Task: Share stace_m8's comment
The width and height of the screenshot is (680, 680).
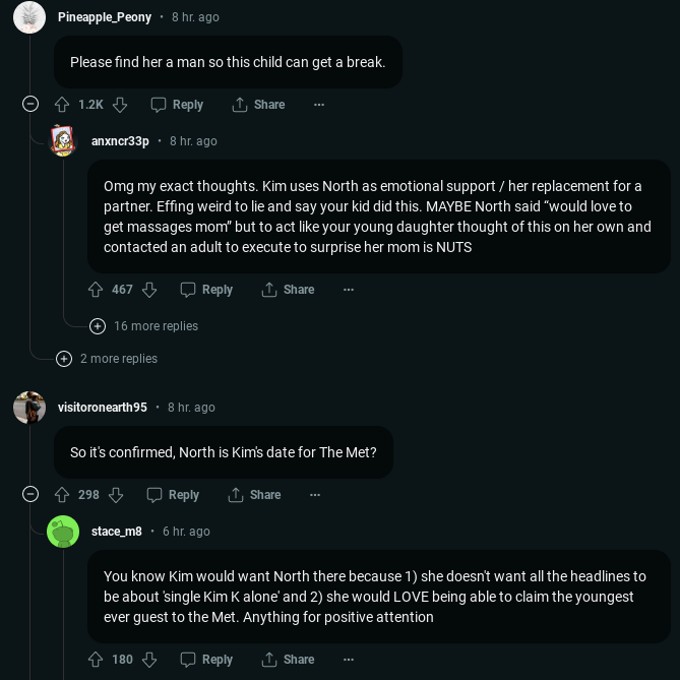Action: 288,660
